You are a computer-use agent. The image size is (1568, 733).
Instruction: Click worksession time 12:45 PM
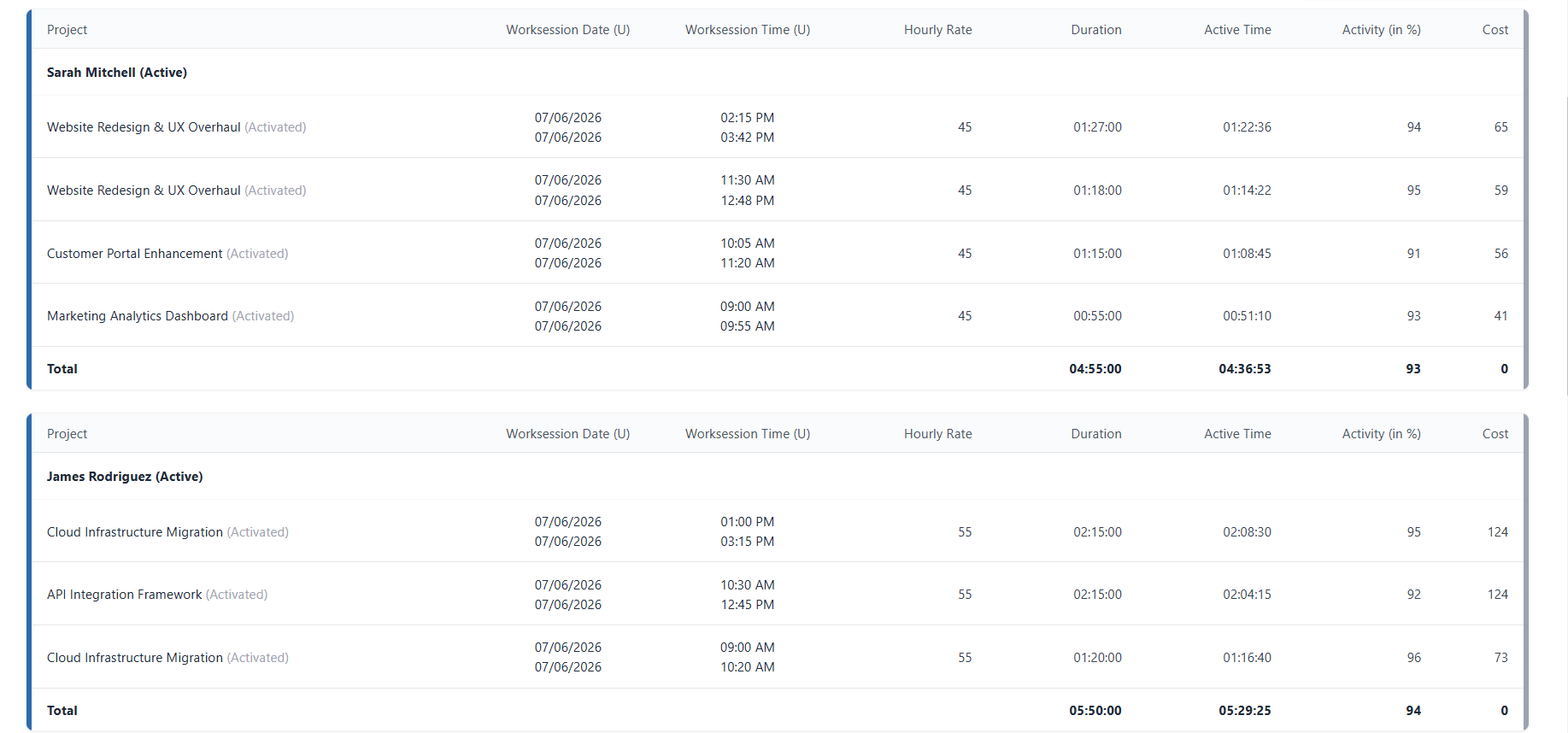[748, 605]
